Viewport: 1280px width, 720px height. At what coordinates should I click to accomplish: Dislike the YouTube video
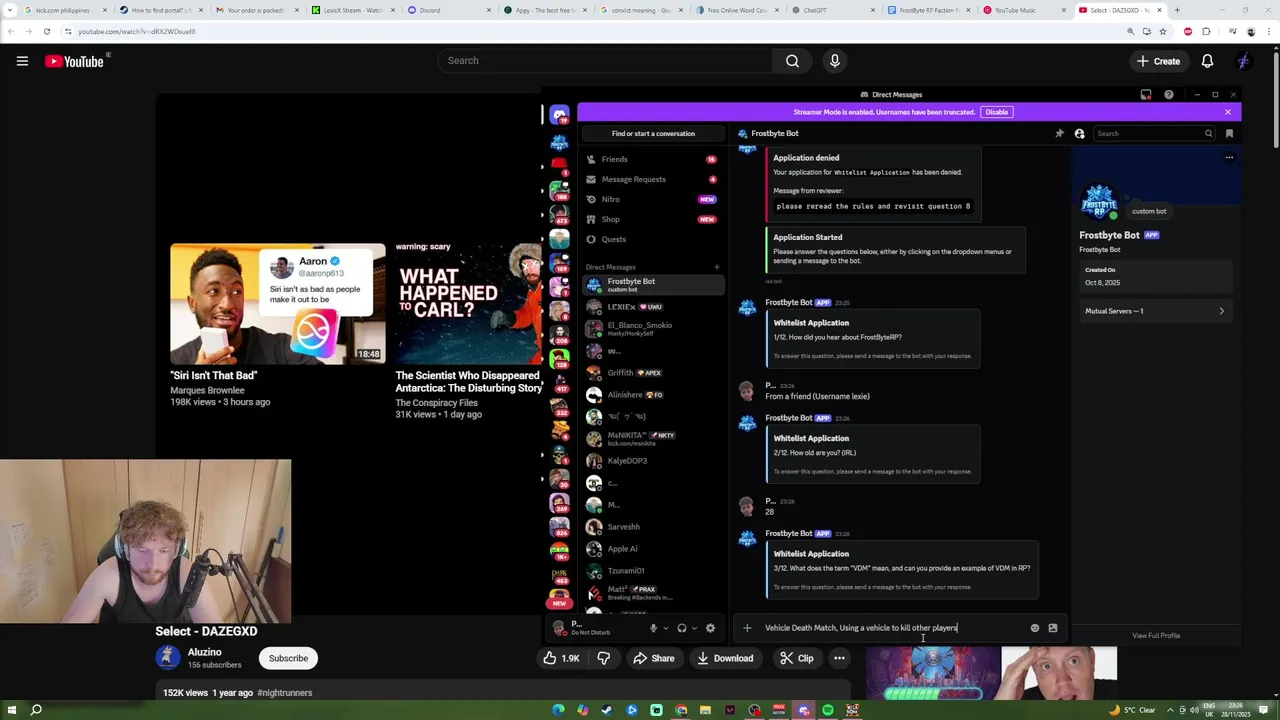point(603,658)
